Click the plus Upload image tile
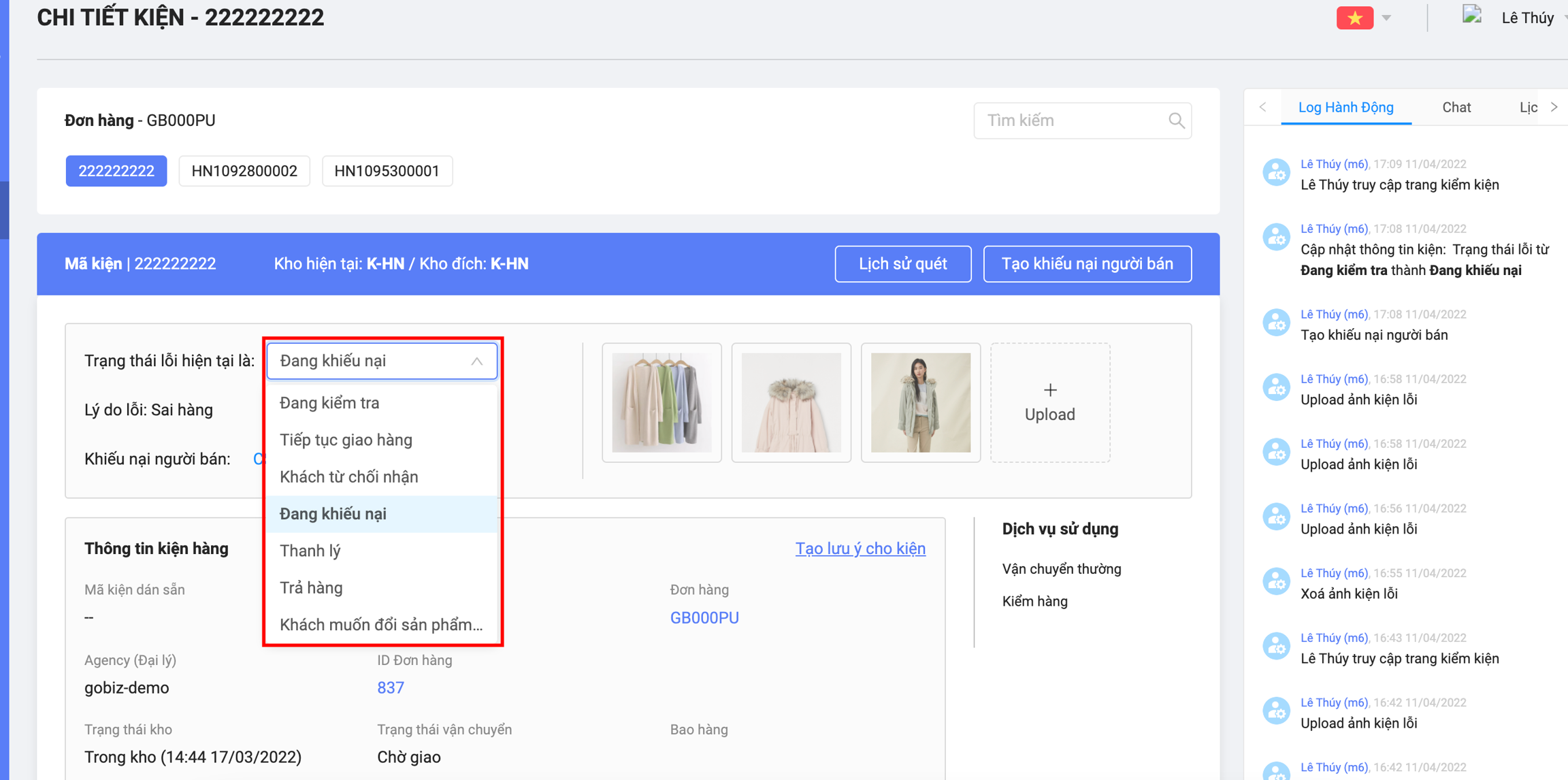 pos(1049,402)
